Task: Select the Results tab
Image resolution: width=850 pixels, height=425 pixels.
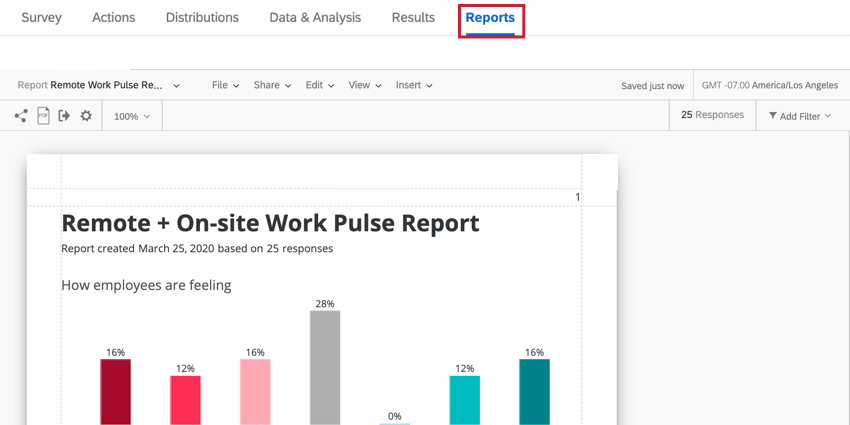Action: (413, 17)
